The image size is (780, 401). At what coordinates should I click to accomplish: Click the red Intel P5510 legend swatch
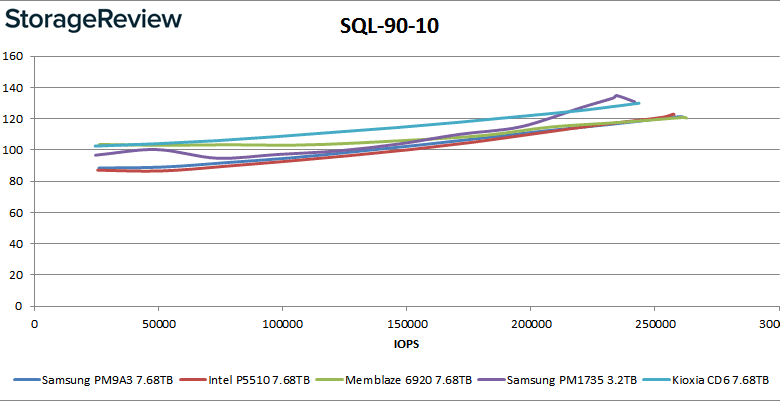click(193, 381)
